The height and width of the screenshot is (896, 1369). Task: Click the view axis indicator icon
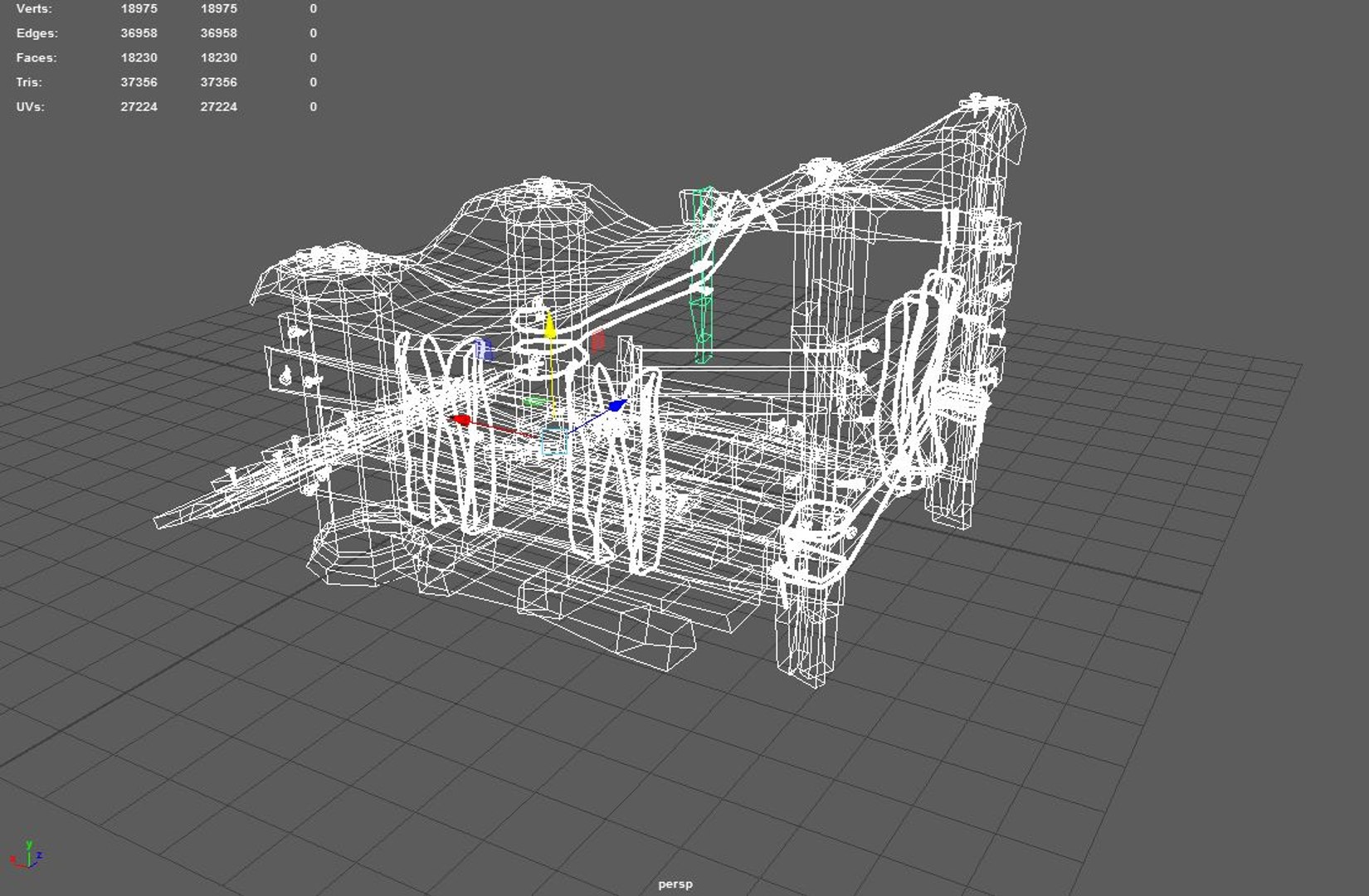click(26, 855)
